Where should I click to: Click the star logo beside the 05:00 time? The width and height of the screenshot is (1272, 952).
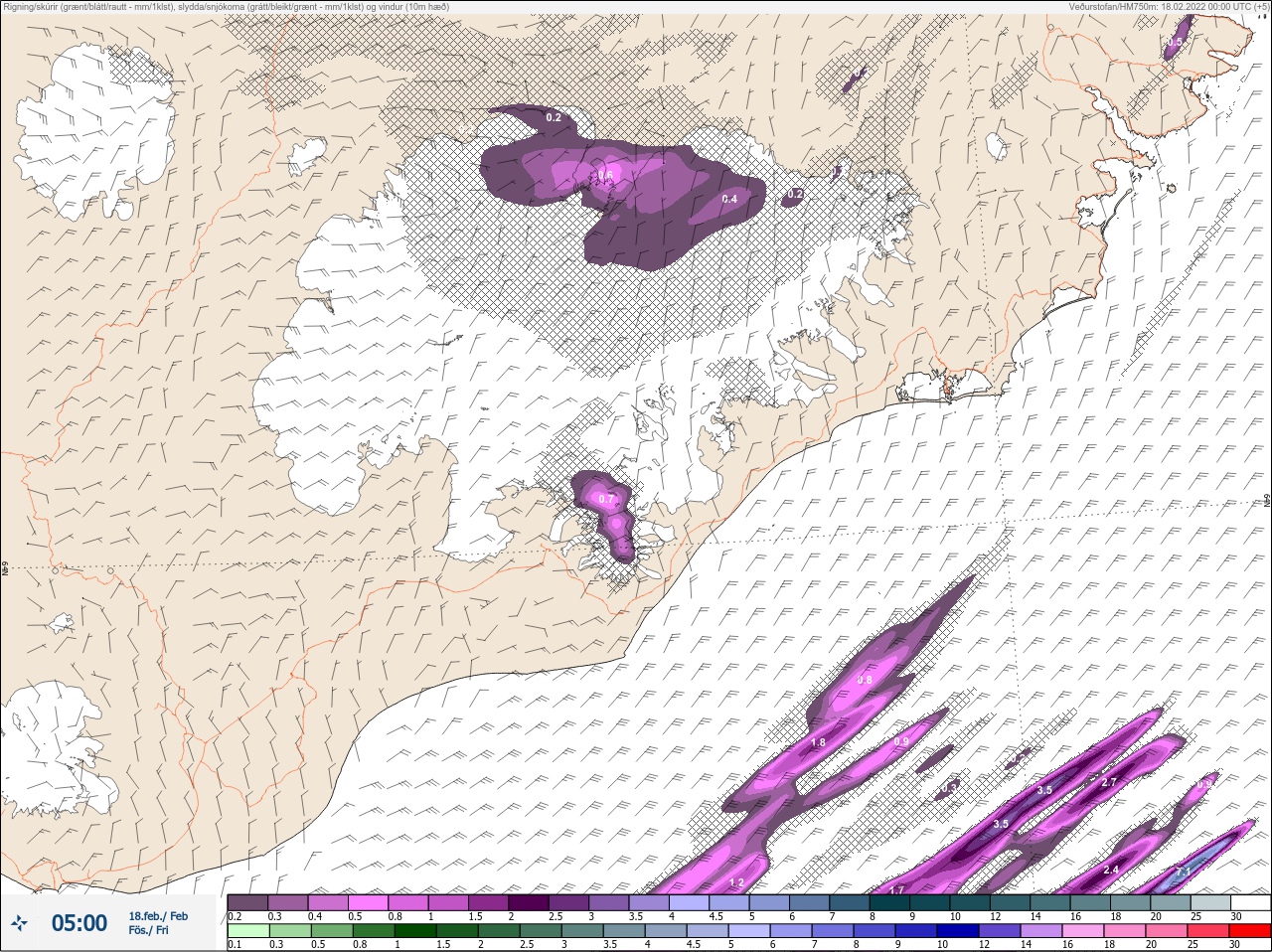pyautogui.click(x=19, y=923)
